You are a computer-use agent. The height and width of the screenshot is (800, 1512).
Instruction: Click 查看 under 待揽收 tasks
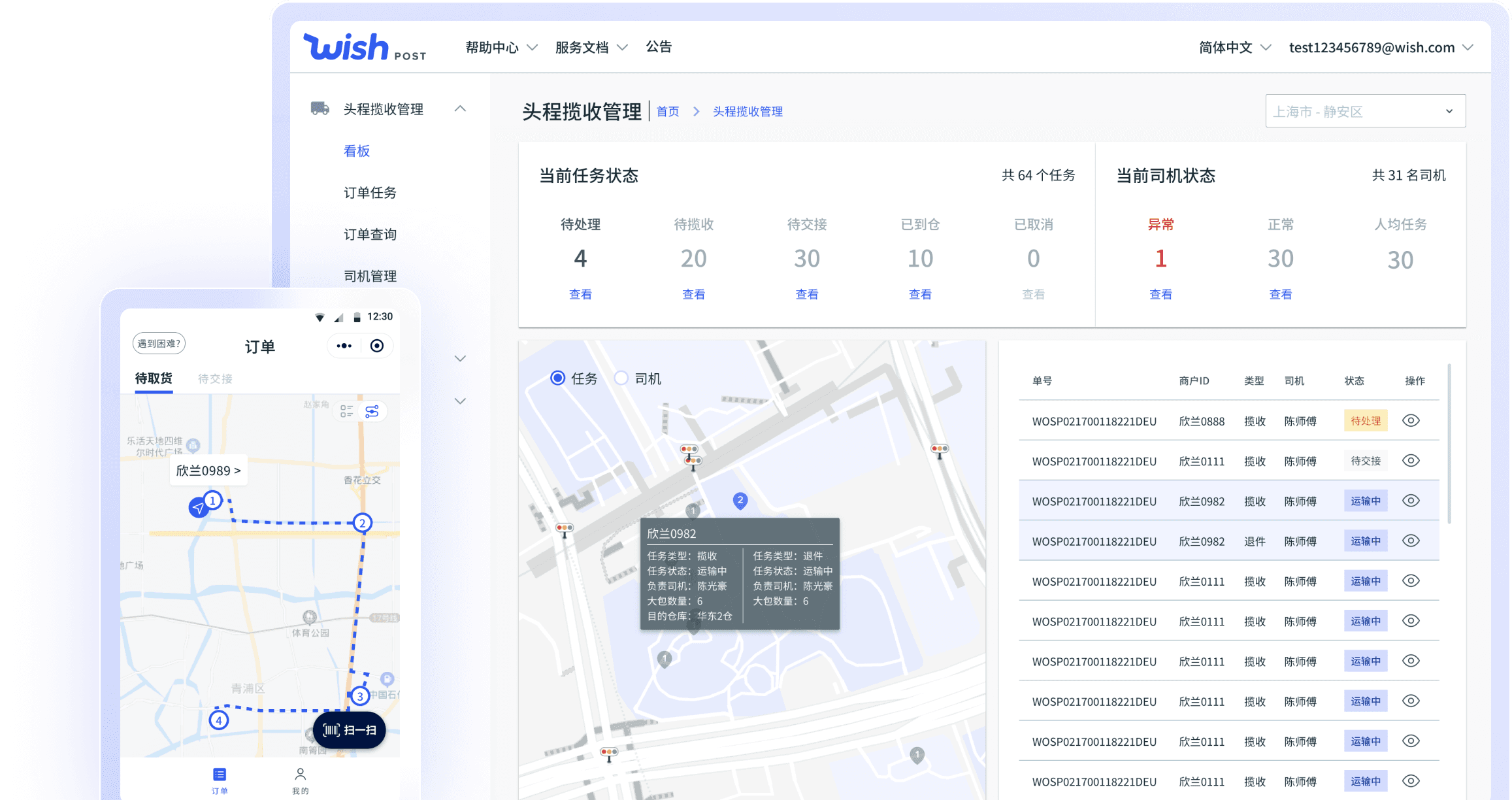[693, 295]
